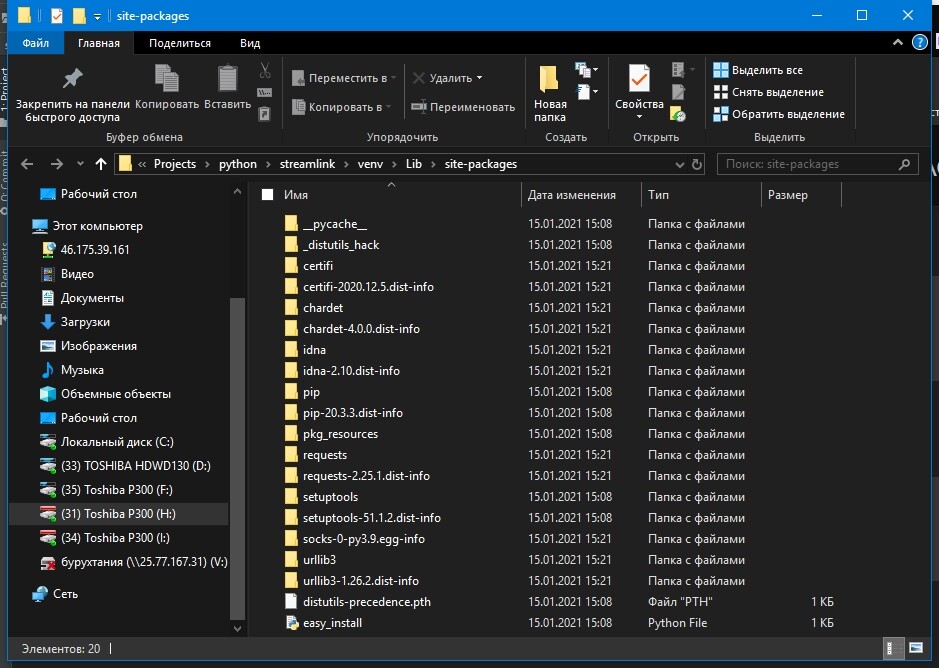Go up one folder level
The image size is (939, 668).
pos(101,164)
